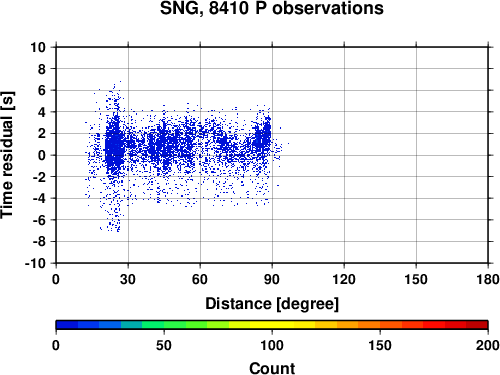Viewport: 500px width, 375px height.
Task: Pick the yellow segment at count 100
Action: (x=272, y=325)
